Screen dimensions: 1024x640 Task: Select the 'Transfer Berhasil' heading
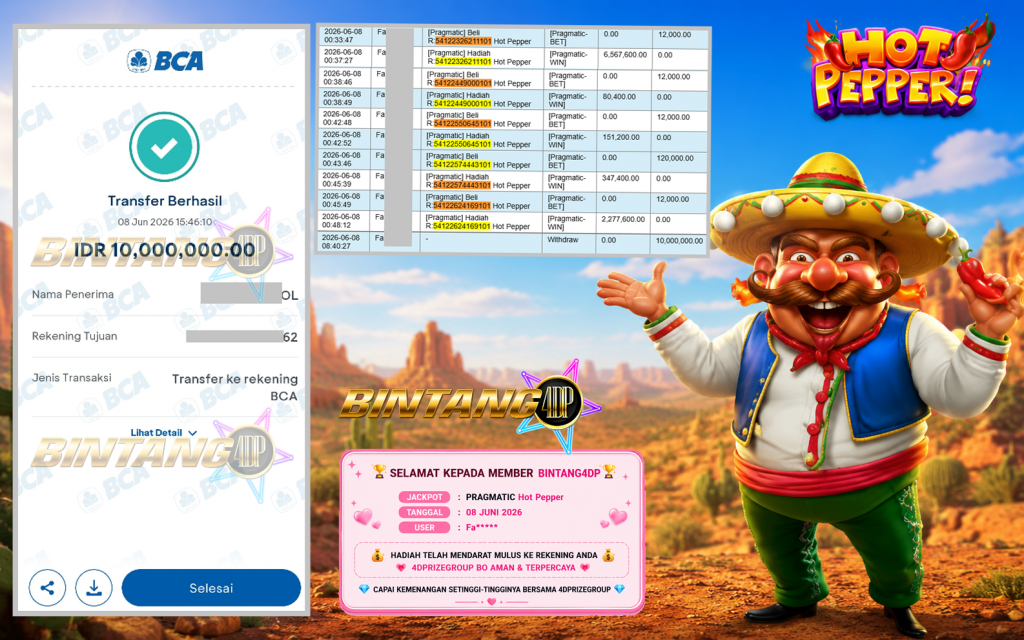[x=165, y=201]
